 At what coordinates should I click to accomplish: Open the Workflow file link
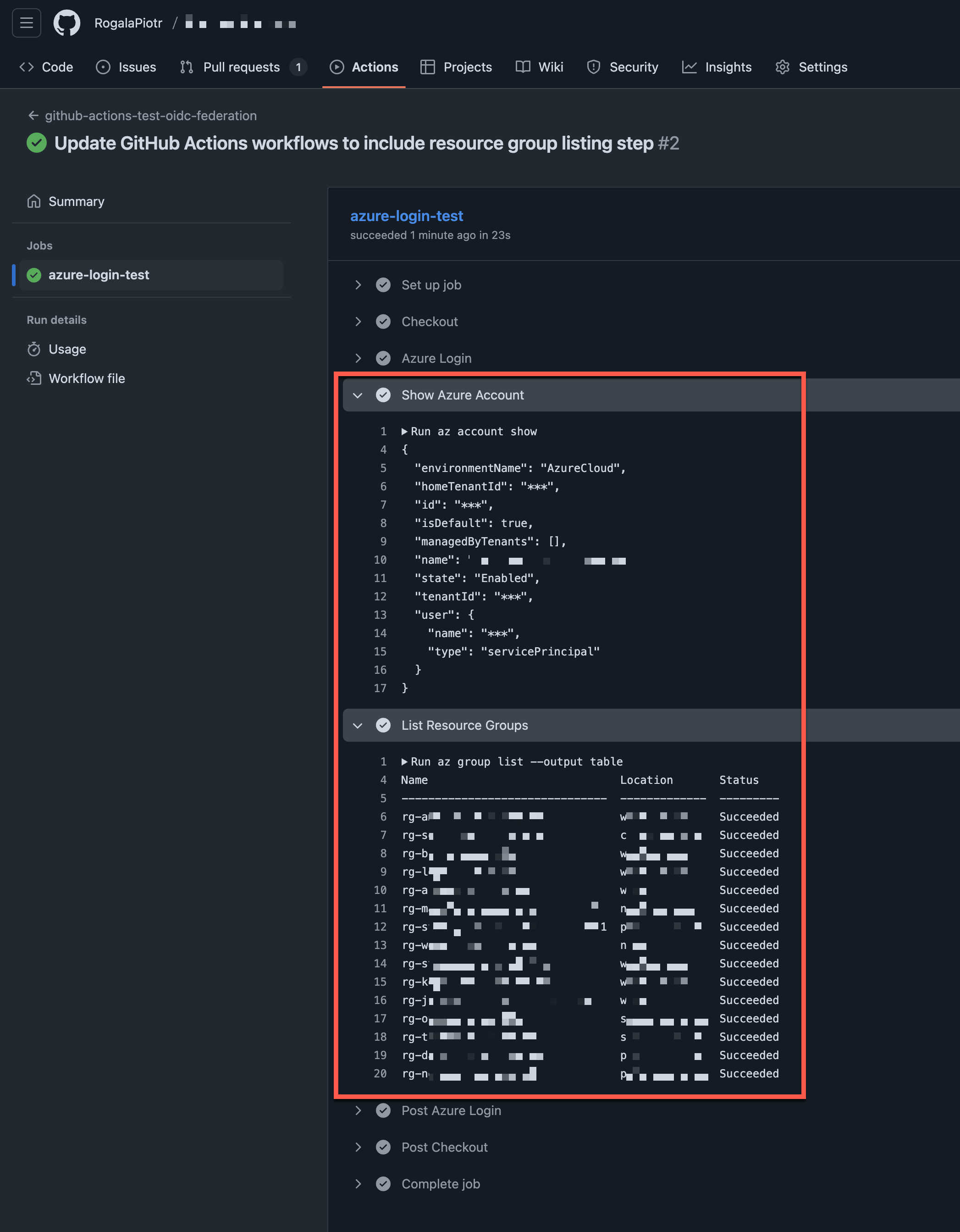point(87,378)
